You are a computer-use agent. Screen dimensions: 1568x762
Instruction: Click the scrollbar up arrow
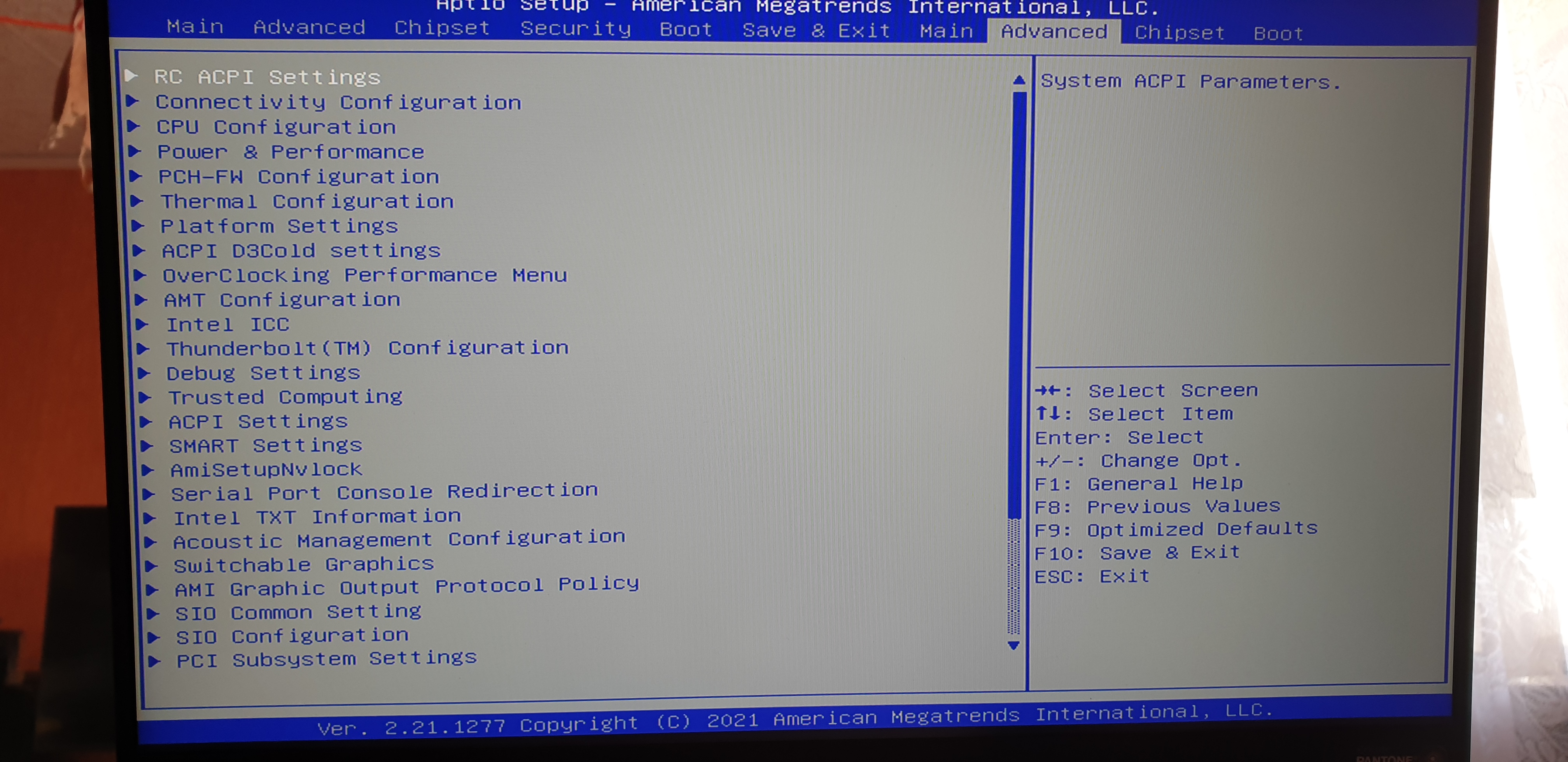pyautogui.click(x=1019, y=80)
